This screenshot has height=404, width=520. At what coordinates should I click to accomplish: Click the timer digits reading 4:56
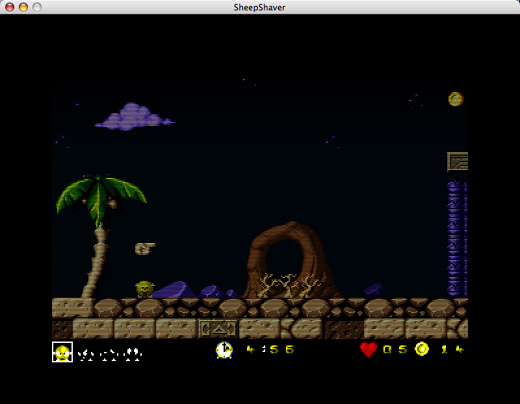[270, 349]
